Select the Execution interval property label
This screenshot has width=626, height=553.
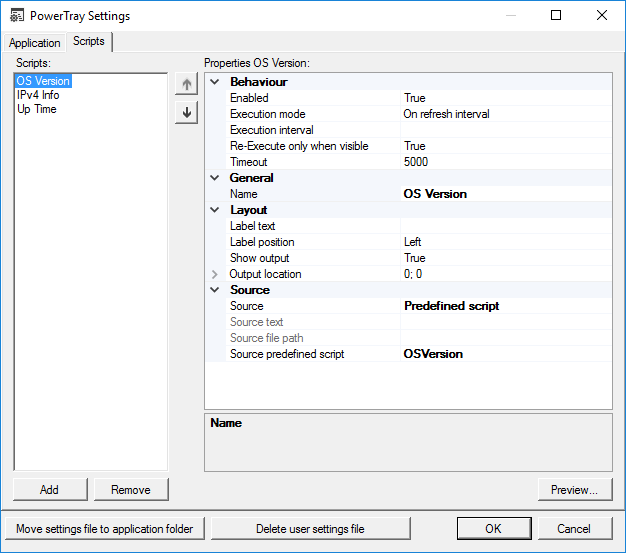click(271, 130)
